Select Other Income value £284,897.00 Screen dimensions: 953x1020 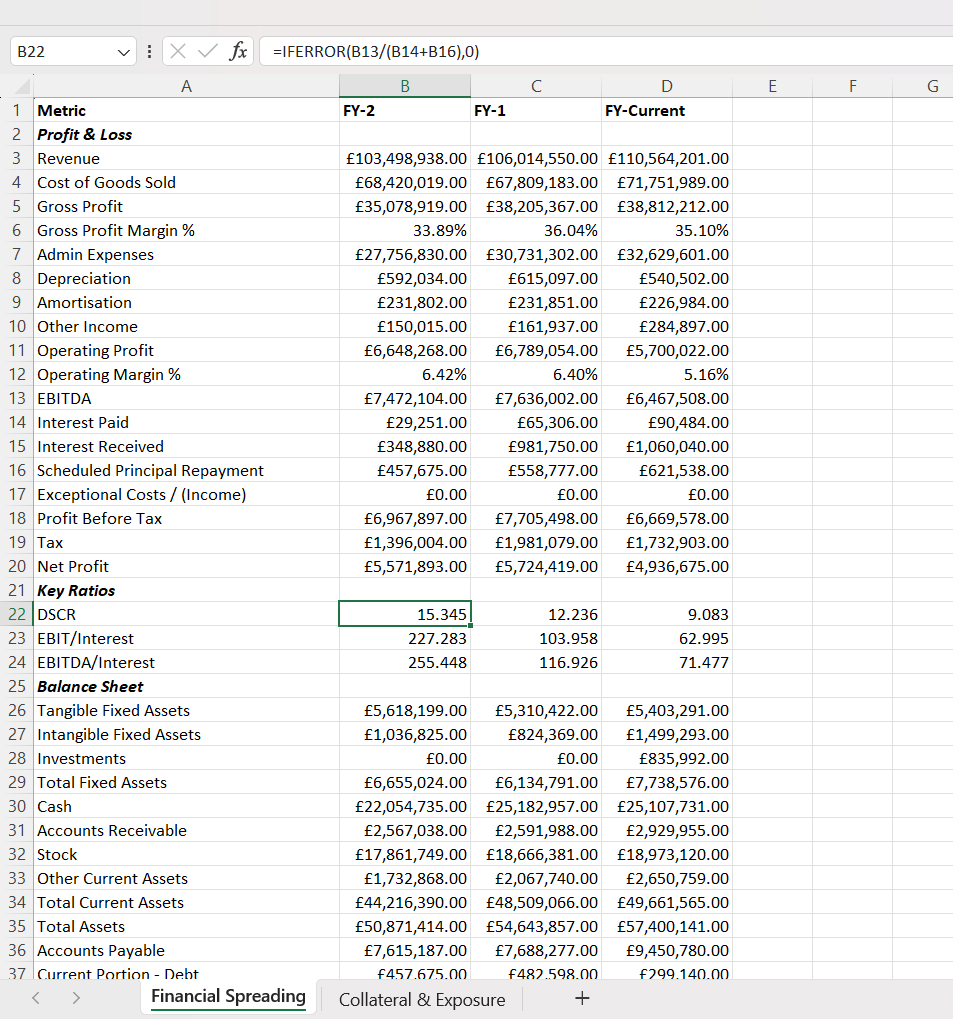pos(667,327)
